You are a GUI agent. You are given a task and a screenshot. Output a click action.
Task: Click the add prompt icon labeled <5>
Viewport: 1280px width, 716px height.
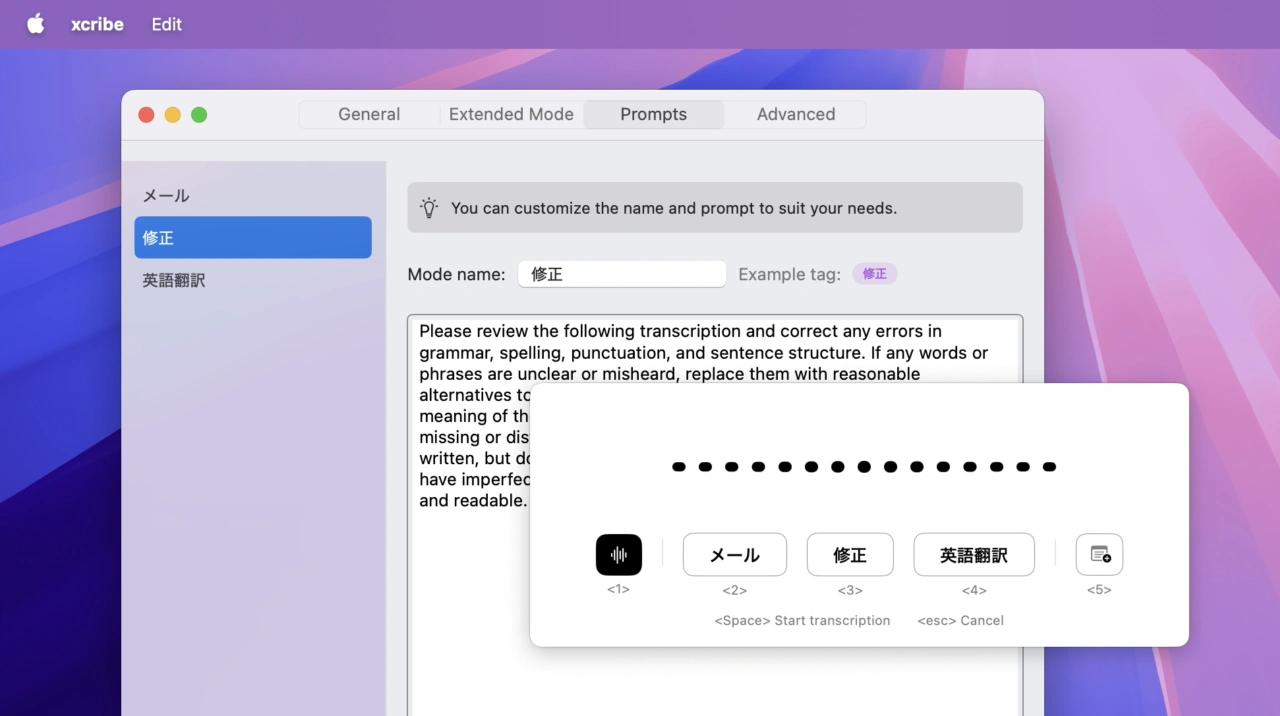[1099, 555]
